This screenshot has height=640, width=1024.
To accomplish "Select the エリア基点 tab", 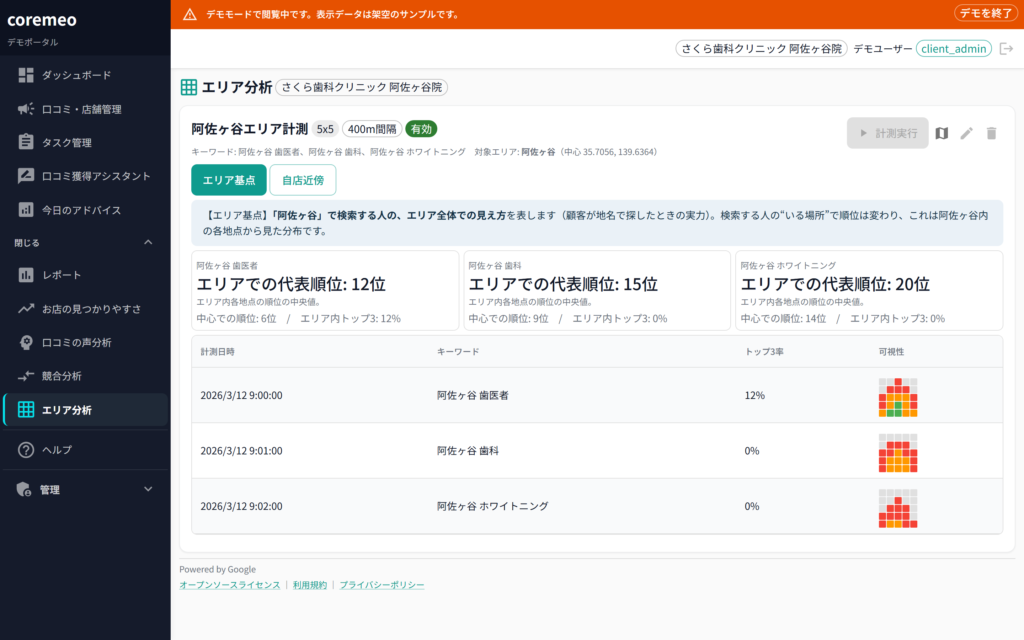I will tap(229, 180).
